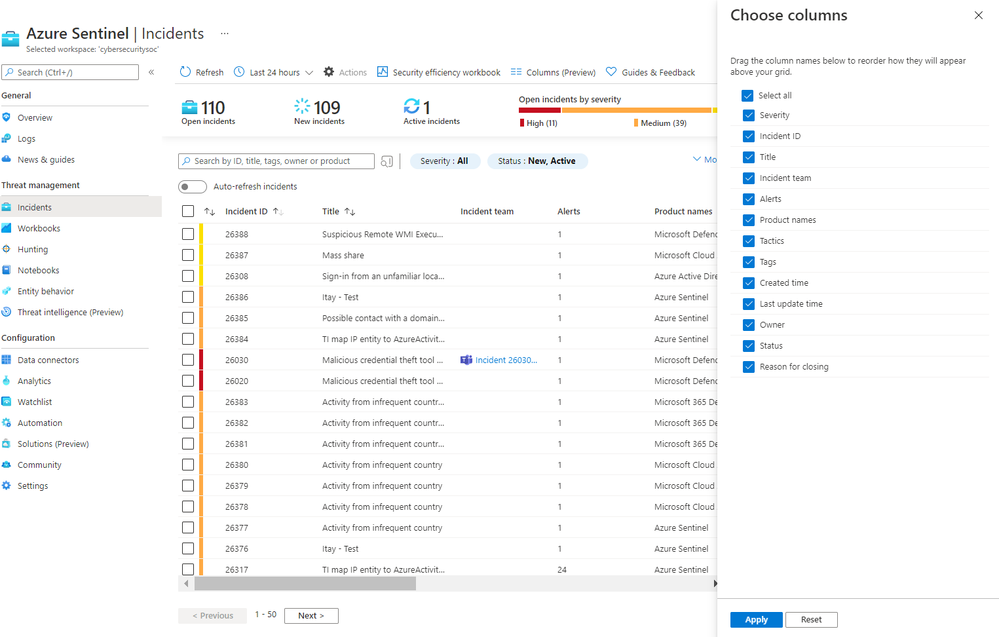Select the checkbox for incident 26030
Image resolution: width=999 pixels, height=637 pixels.
click(188, 360)
